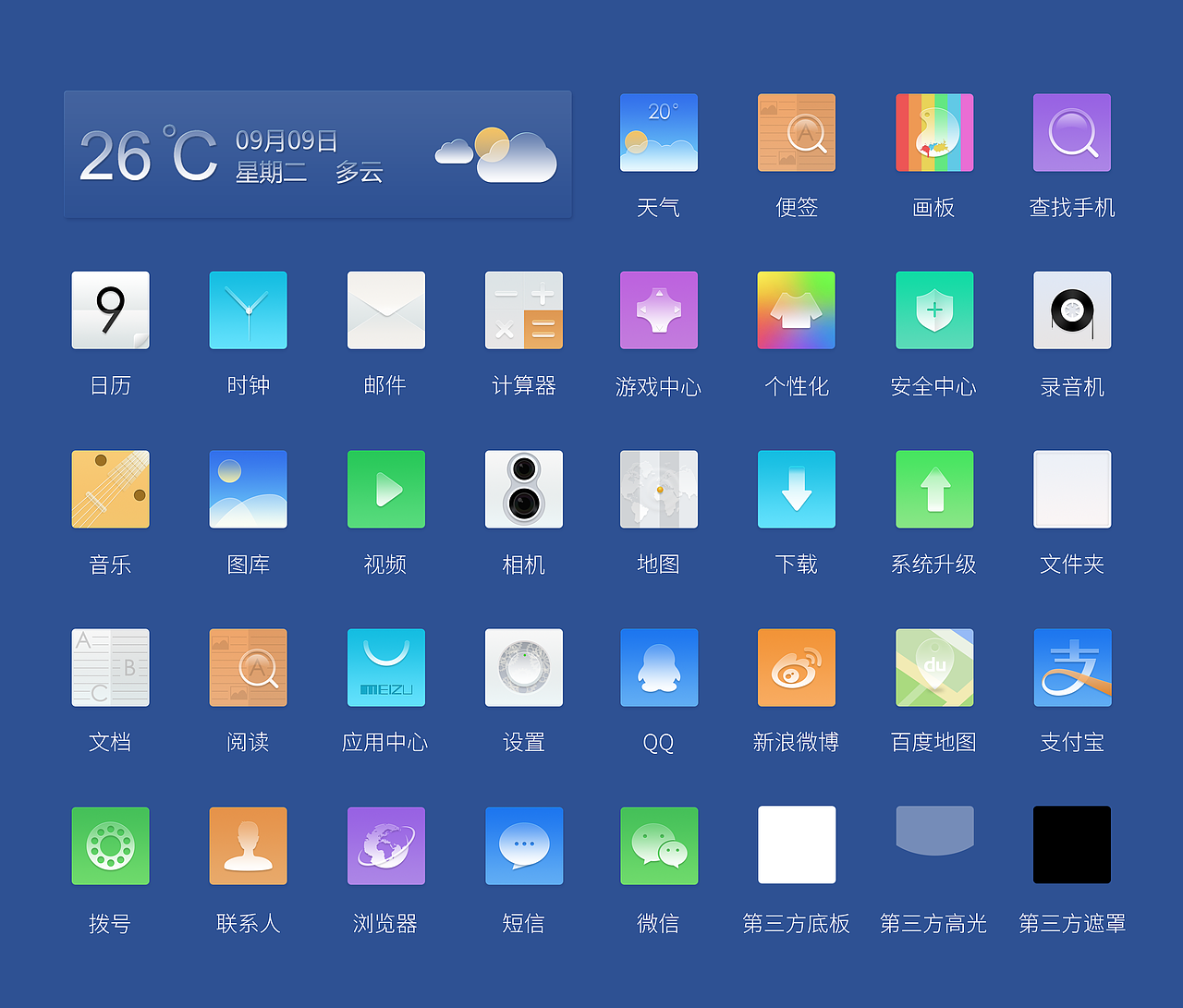
Task: Open the 相机 camera icon
Action: (524, 490)
